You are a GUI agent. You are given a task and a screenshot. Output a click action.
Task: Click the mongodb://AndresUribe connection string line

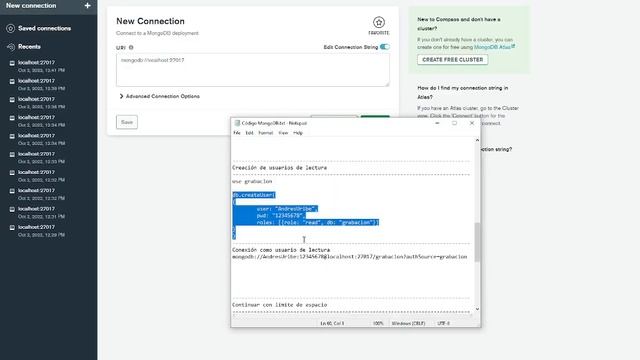[x=350, y=257]
